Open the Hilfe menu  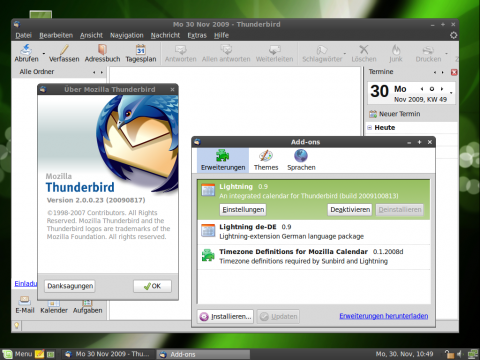click(221, 35)
